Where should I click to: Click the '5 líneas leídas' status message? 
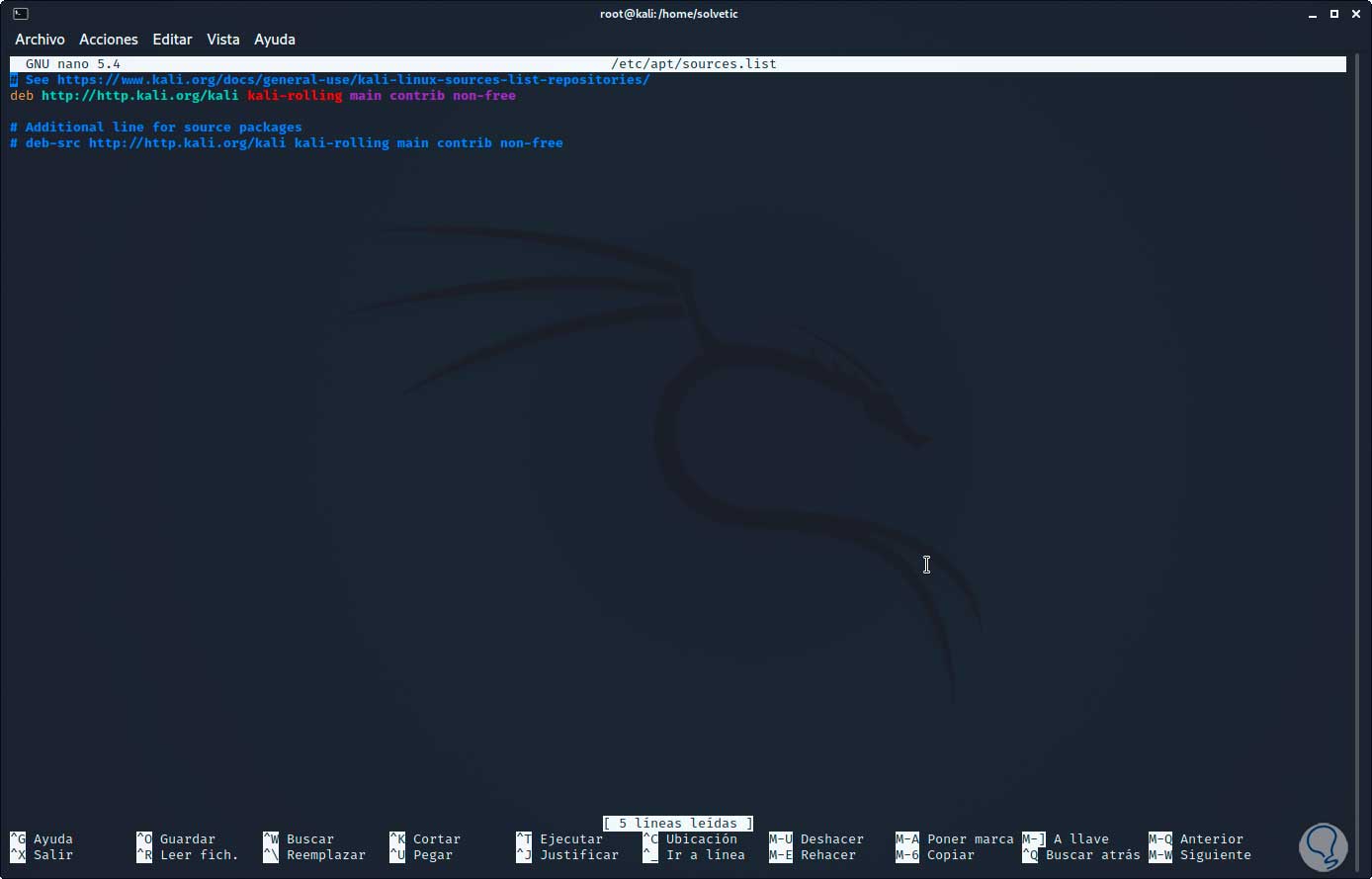pos(678,824)
